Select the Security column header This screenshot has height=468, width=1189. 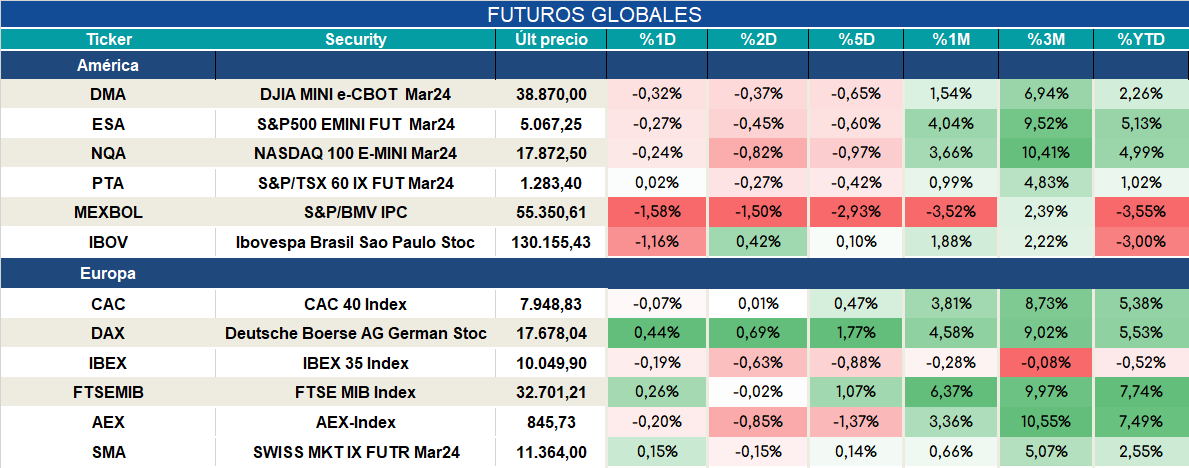356,40
